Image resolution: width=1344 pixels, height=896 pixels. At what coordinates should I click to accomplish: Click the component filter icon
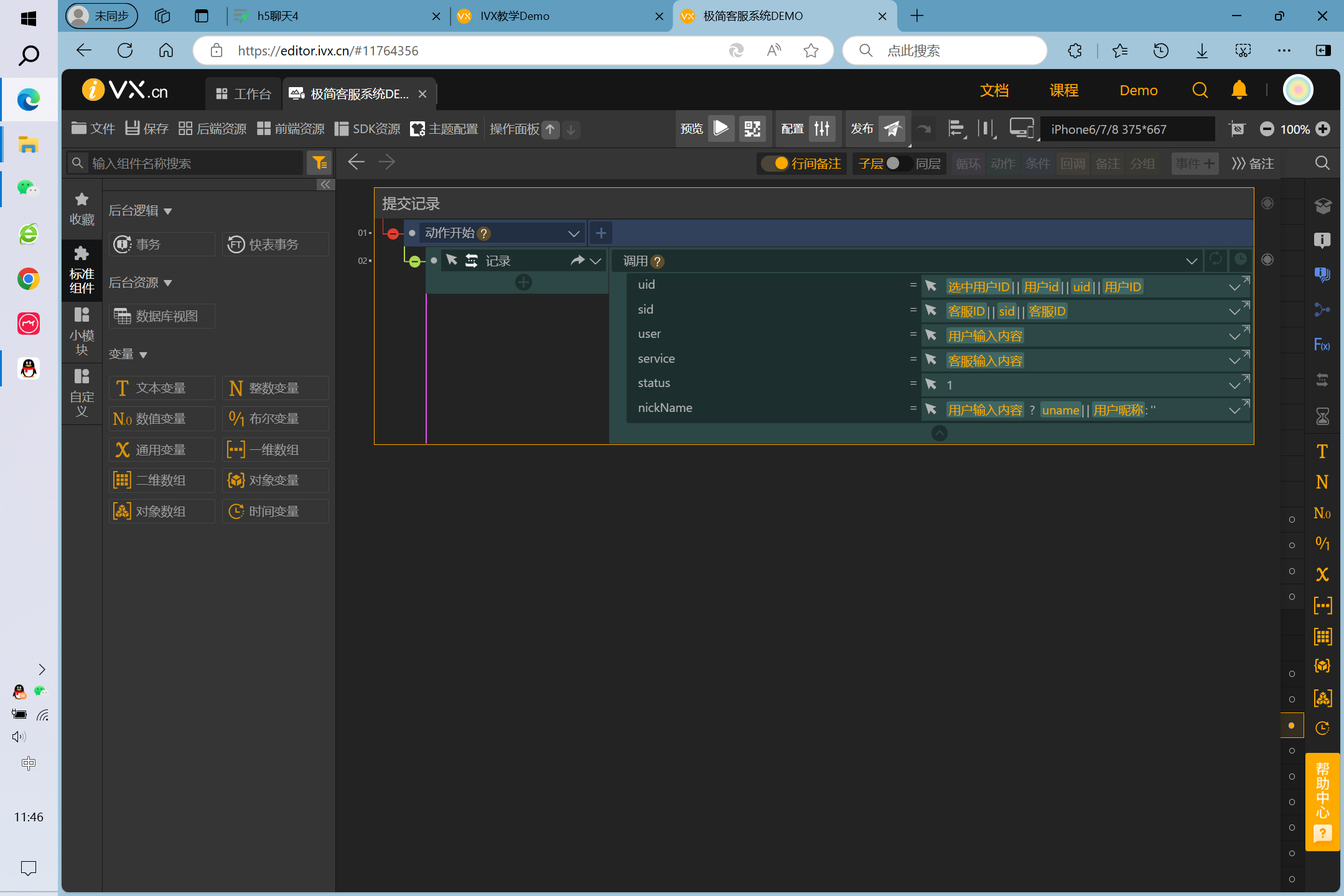(x=320, y=163)
